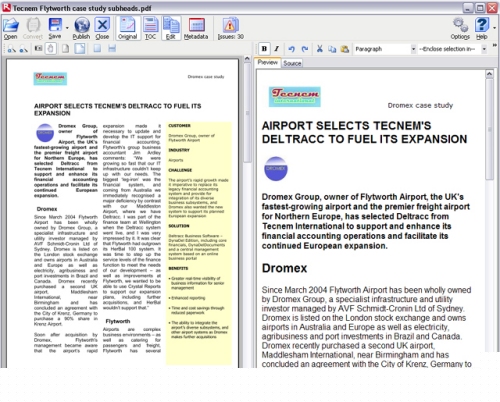500x402 pixels.
Task: Click the Tecnem logo in original PDF page
Action: tap(50, 79)
